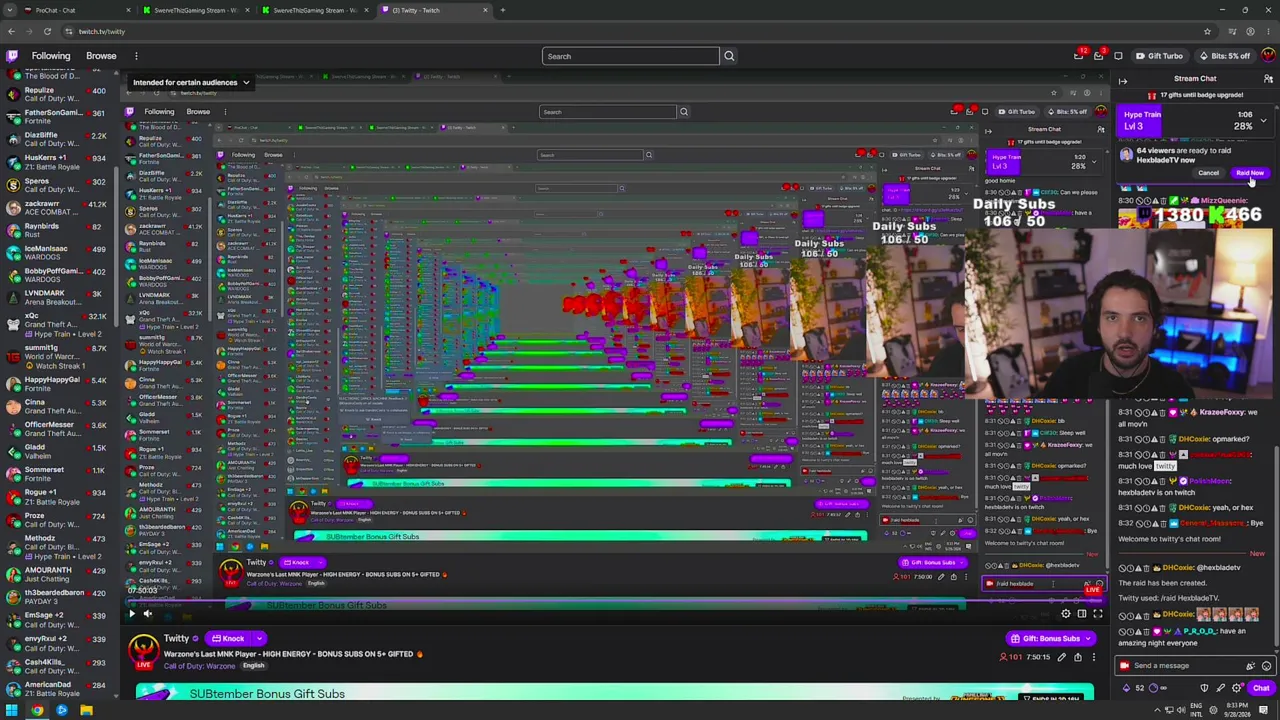Open zackrawrr channel in sidebar

click(x=58, y=208)
